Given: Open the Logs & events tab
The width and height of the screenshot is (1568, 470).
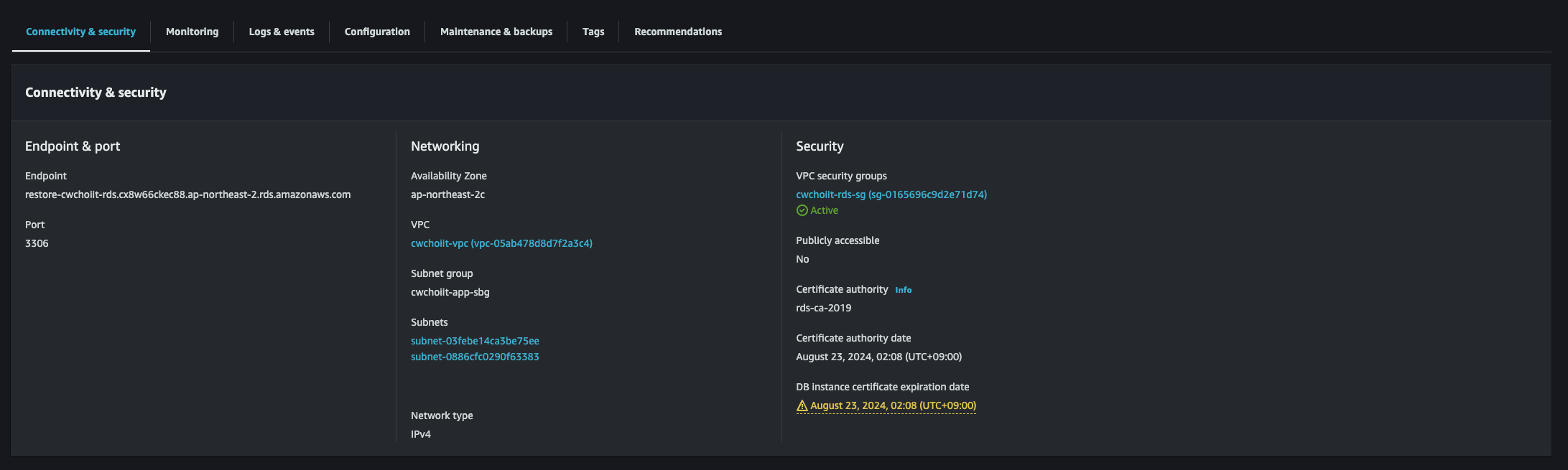Looking at the screenshot, I should tap(282, 32).
